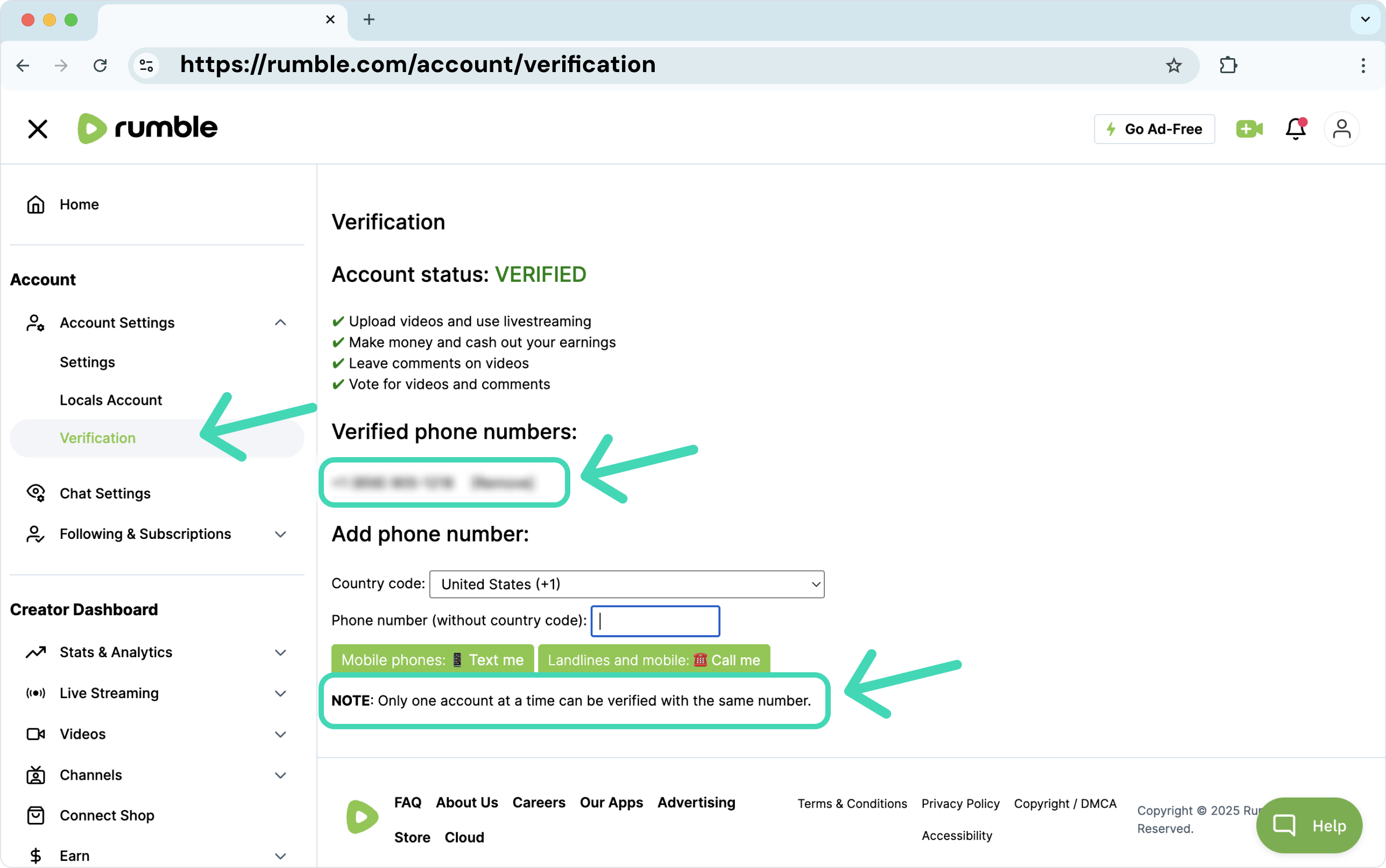This screenshot has width=1386, height=868.
Task: Close the sidebar with the X icon
Action: [38, 129]
